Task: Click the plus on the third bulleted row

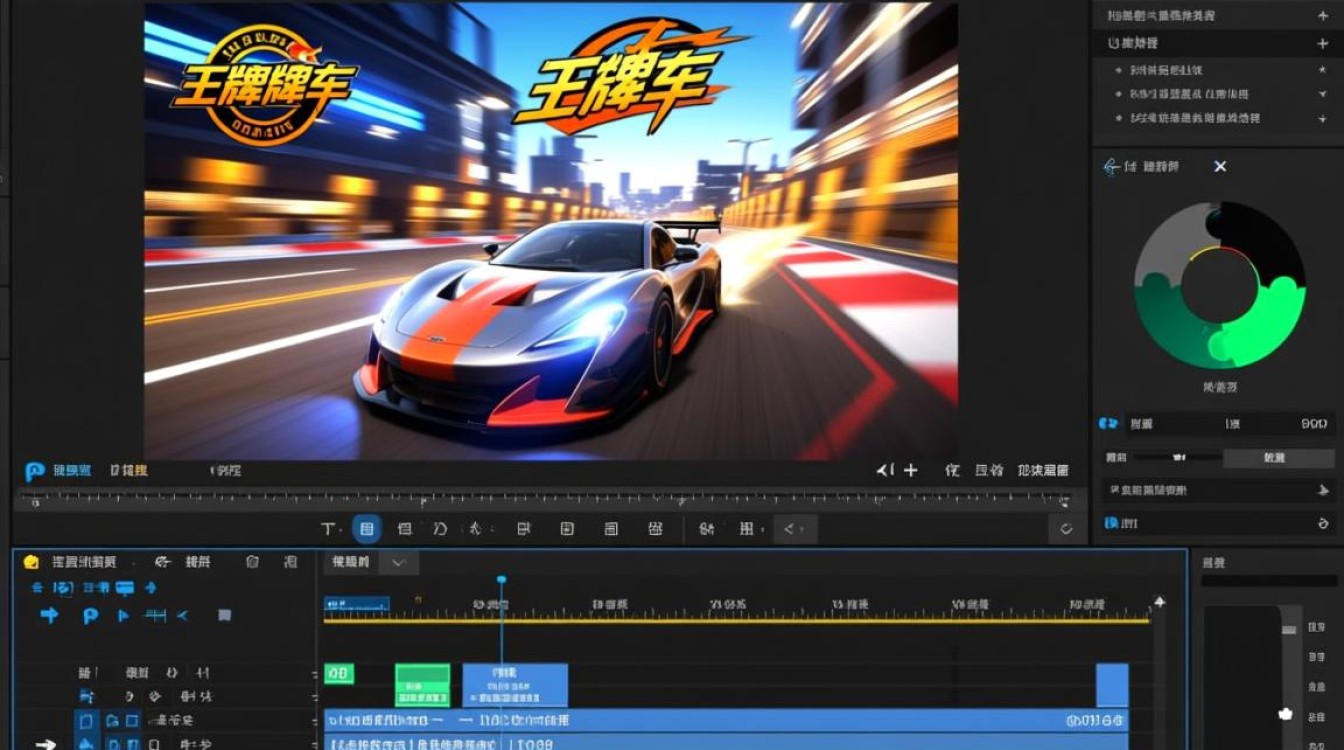Action: (x=1324, y=118)
